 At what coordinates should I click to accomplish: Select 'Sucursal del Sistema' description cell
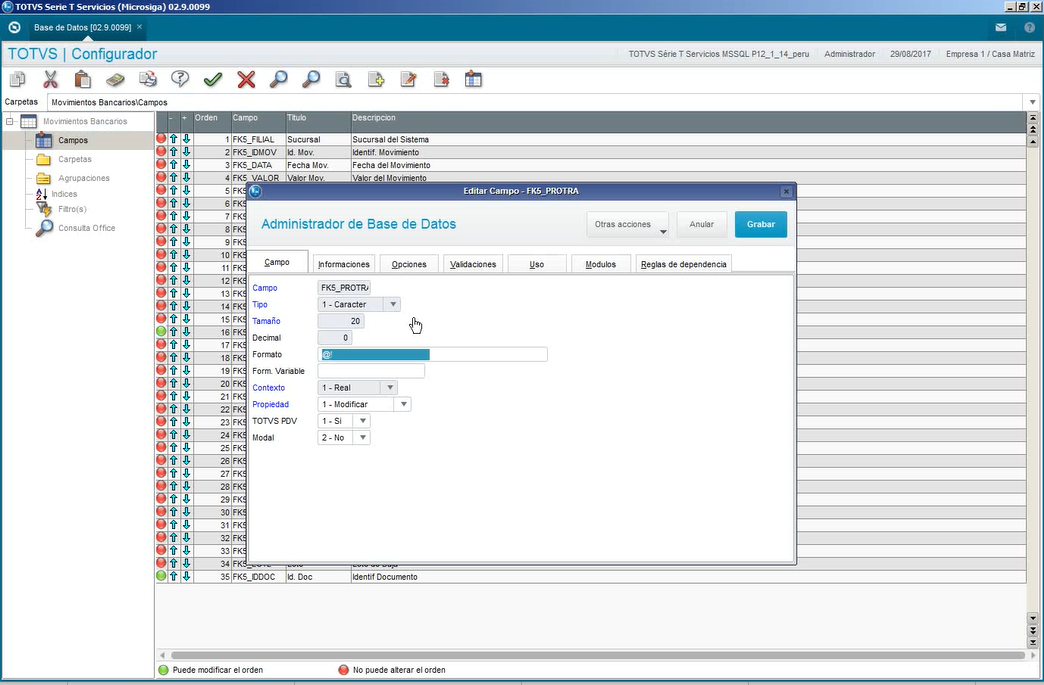pos(688,139)
